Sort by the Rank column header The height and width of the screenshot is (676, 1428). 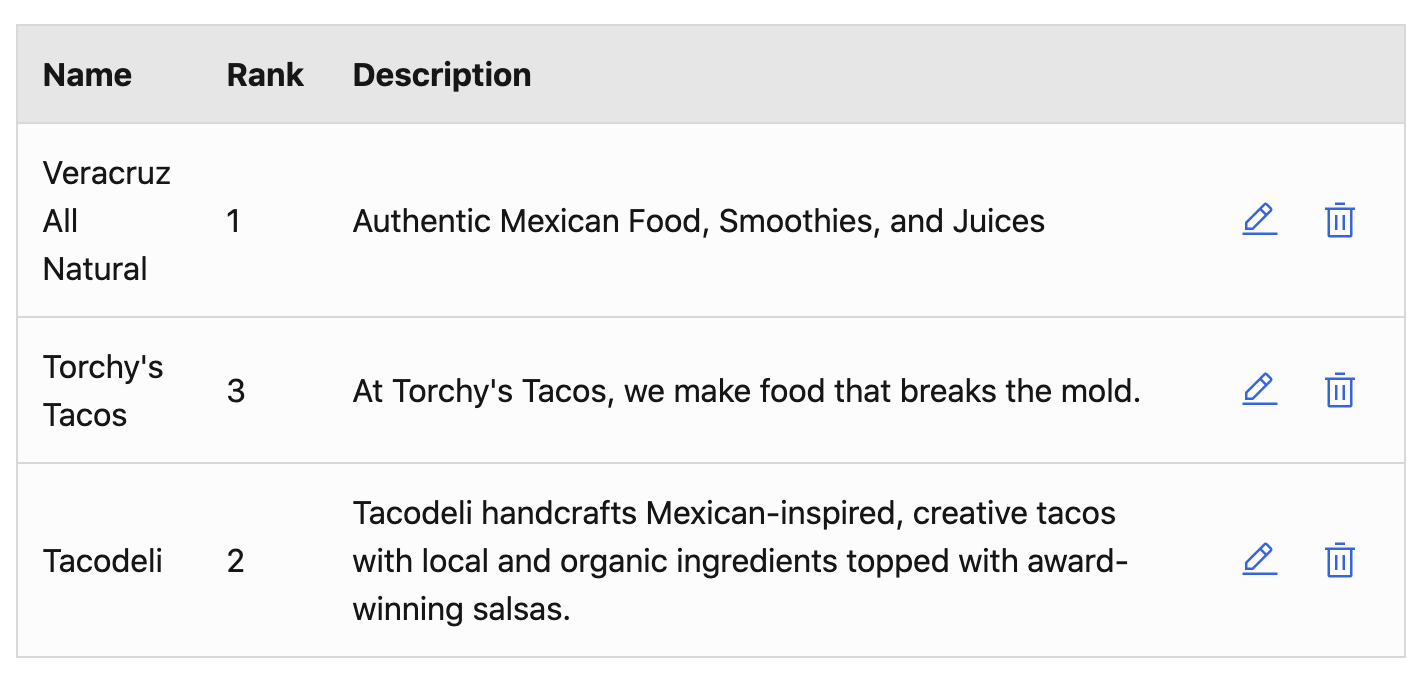pos(265,75)
